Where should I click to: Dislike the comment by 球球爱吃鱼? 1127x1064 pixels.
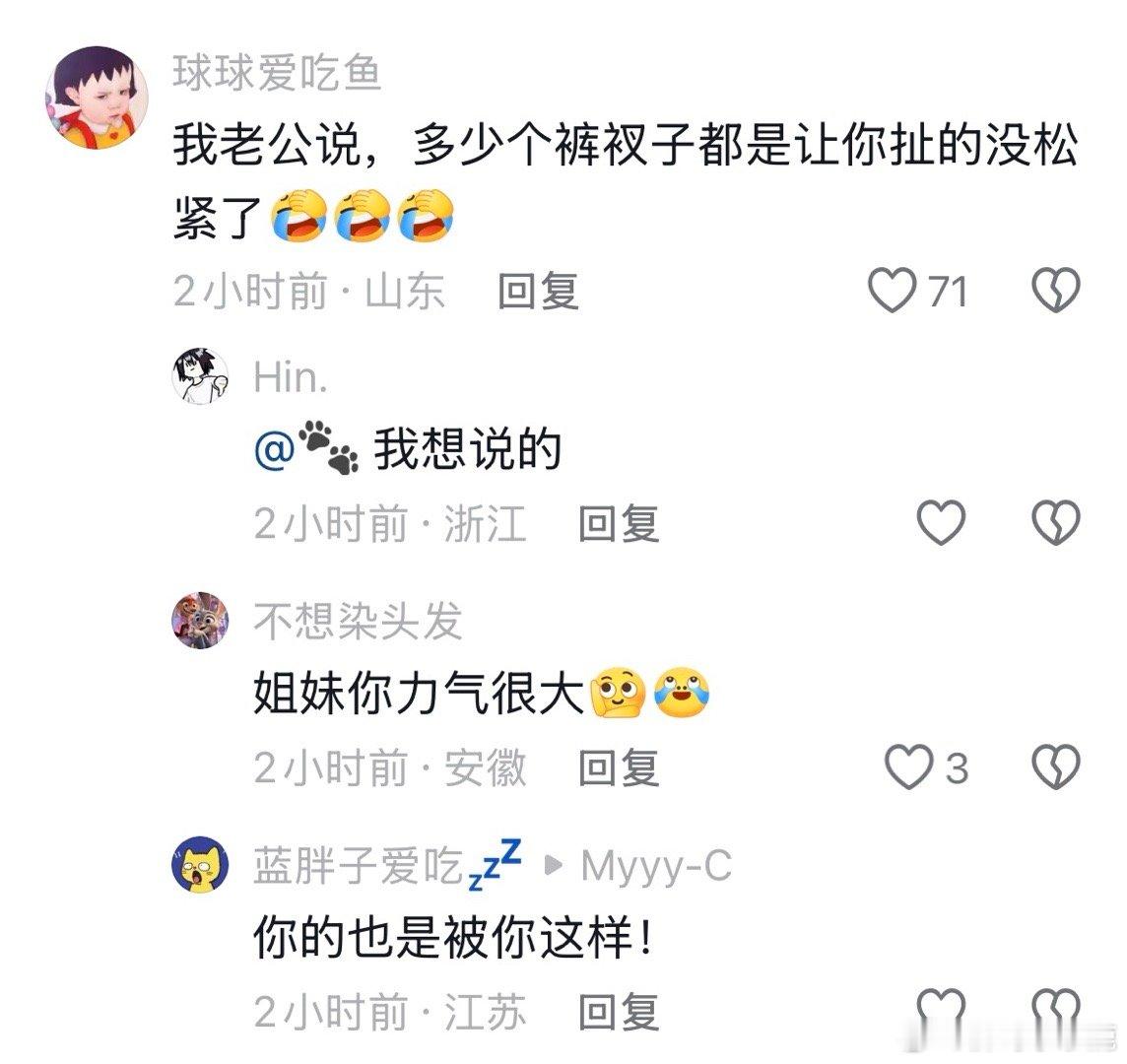click(x=1056, y=290)
